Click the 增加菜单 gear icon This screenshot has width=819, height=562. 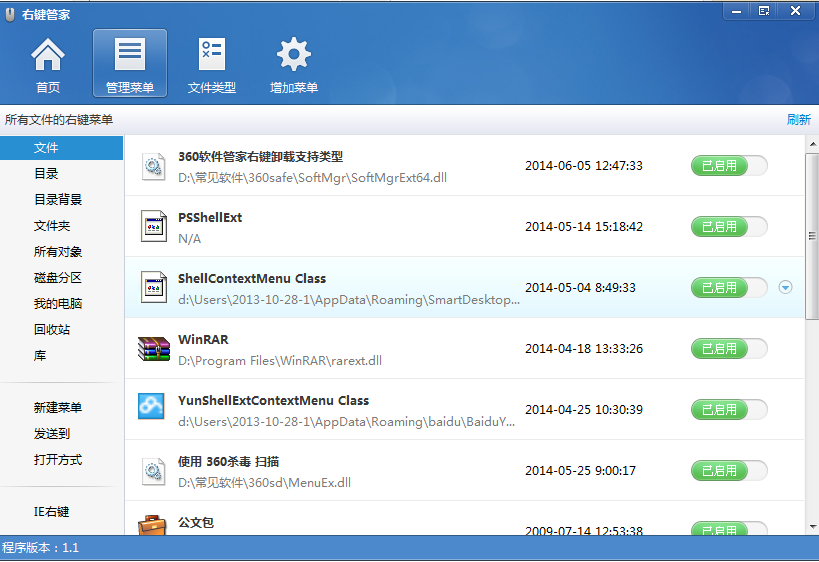pyautogui.click(x=294, y=64)
